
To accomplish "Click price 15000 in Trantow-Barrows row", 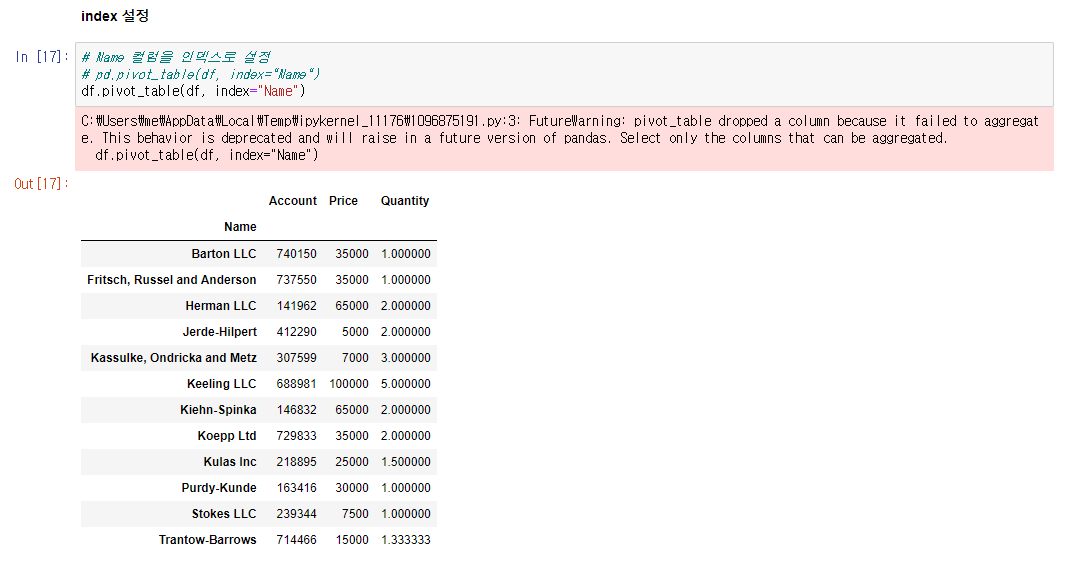I will [351, 539].
